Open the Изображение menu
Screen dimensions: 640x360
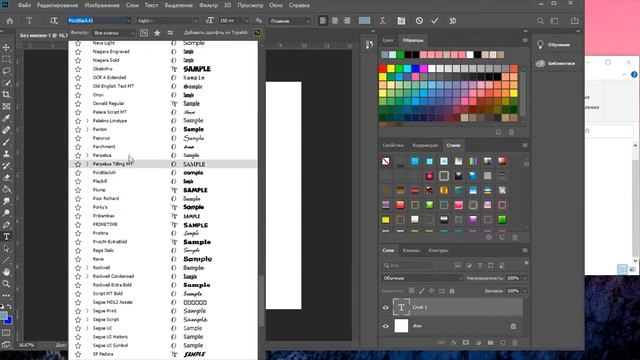(102, 5)
